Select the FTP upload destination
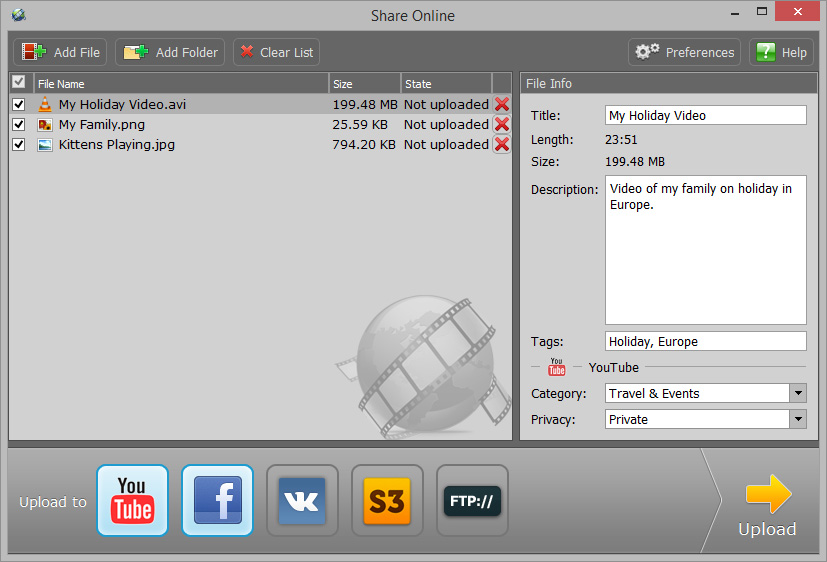The height and width of the screenshot is (562, 827). pyautogui.click(x=472, y=500)
